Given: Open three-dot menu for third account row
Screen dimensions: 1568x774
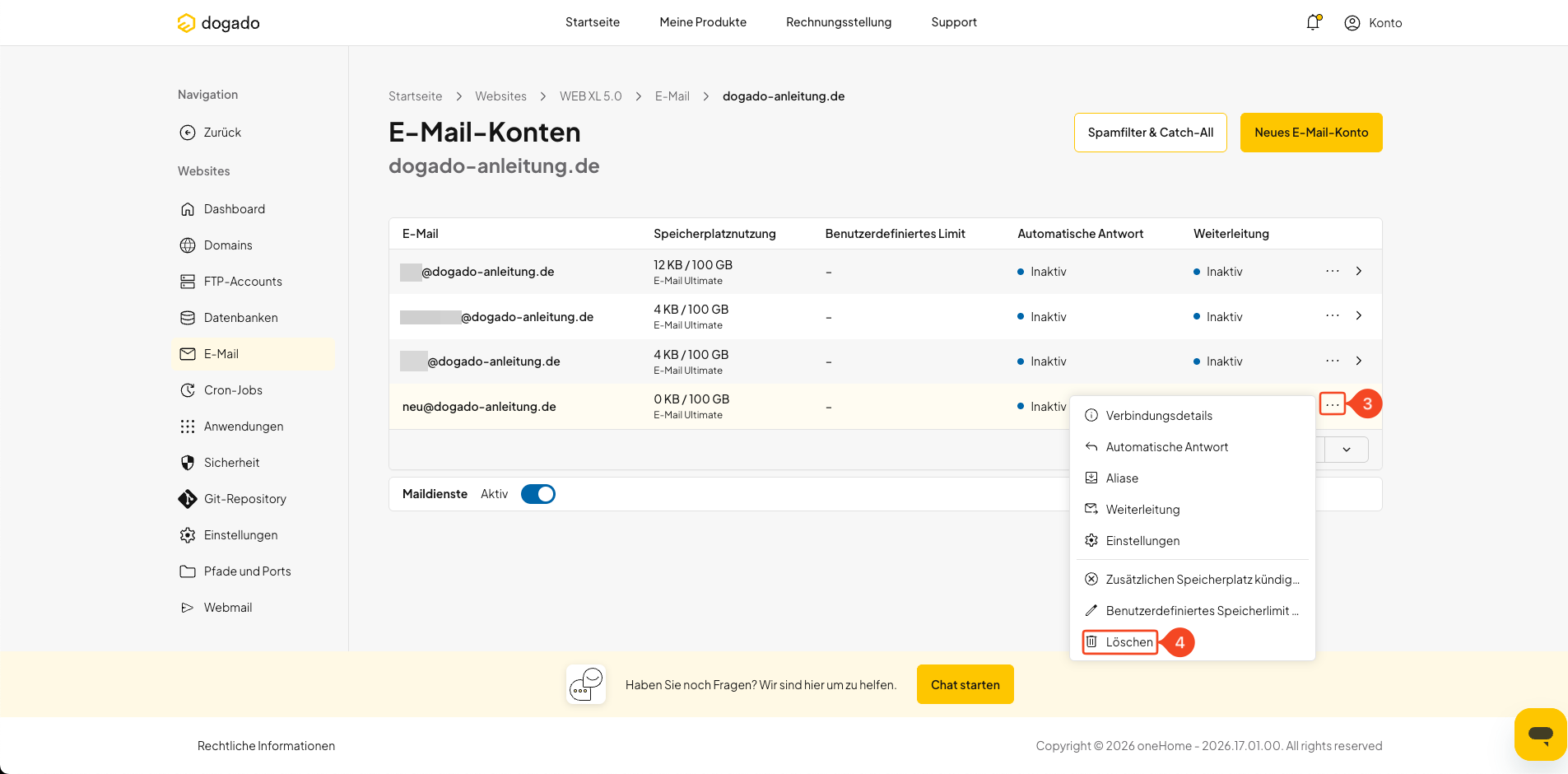Looking at the screenshot, I should click(1333, 361).
